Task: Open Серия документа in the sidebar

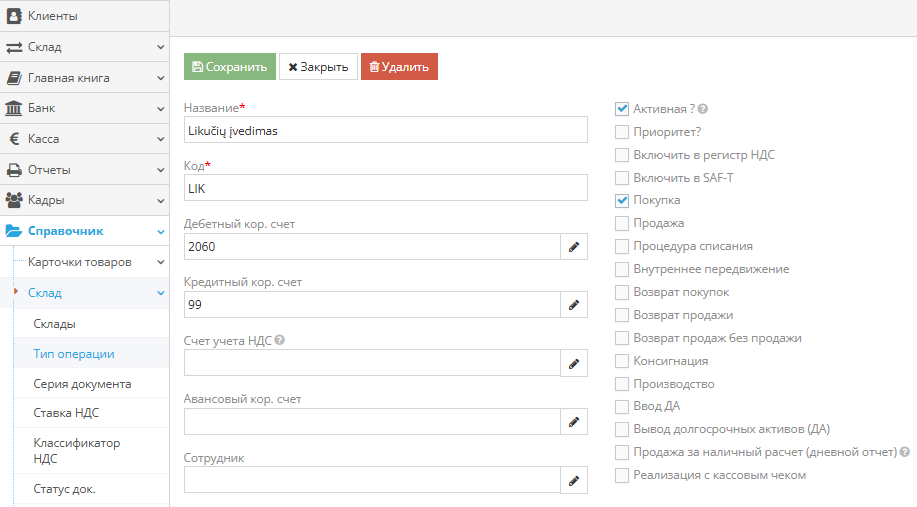Action: [x=82, y=384]
